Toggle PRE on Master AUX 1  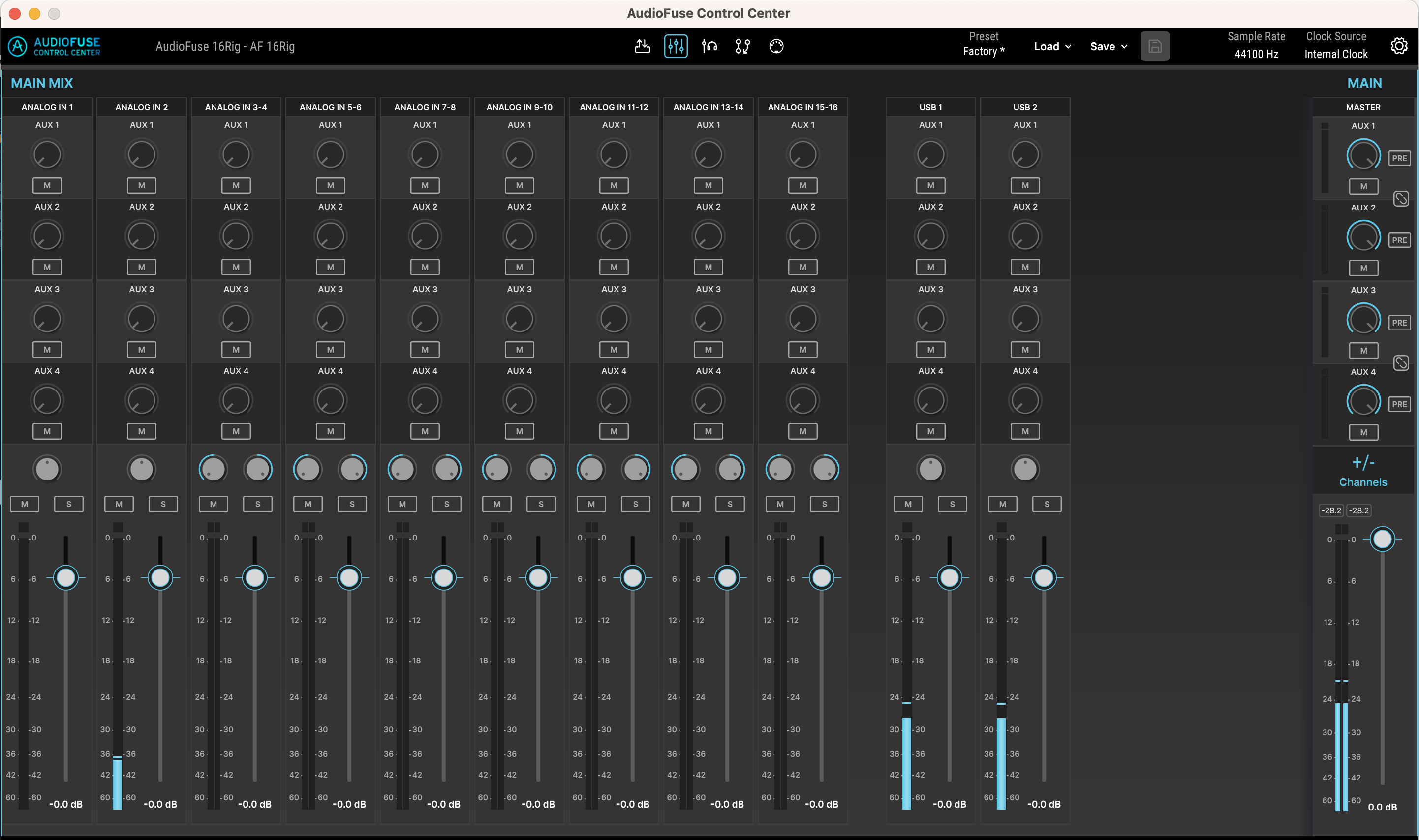1399,158
